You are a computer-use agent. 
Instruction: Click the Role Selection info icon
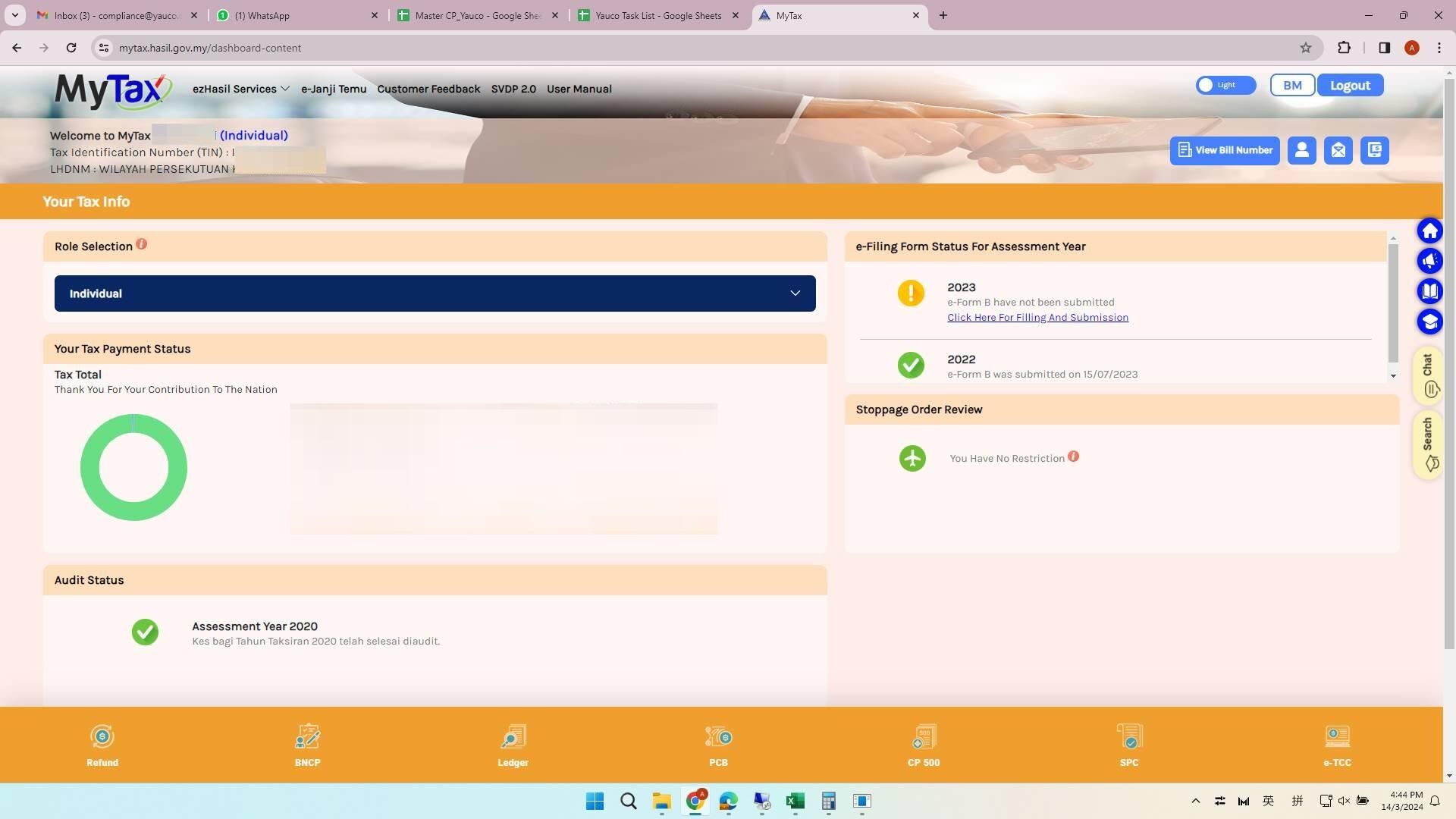point(142,244)
